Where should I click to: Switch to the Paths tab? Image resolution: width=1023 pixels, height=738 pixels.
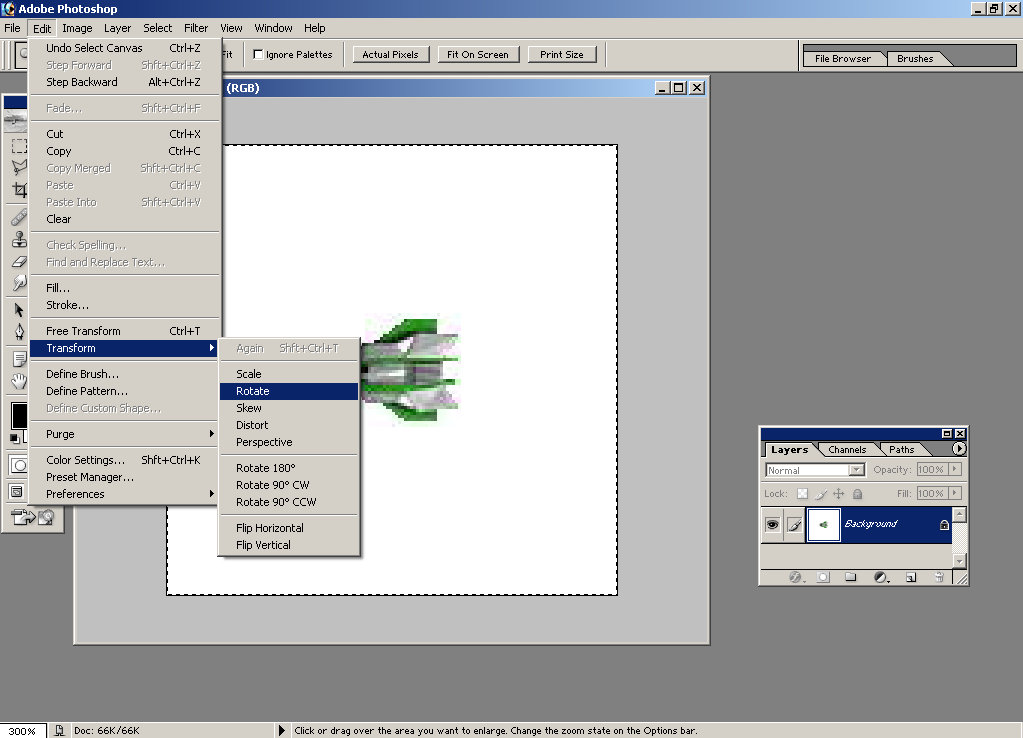click(x=902, y=450)
